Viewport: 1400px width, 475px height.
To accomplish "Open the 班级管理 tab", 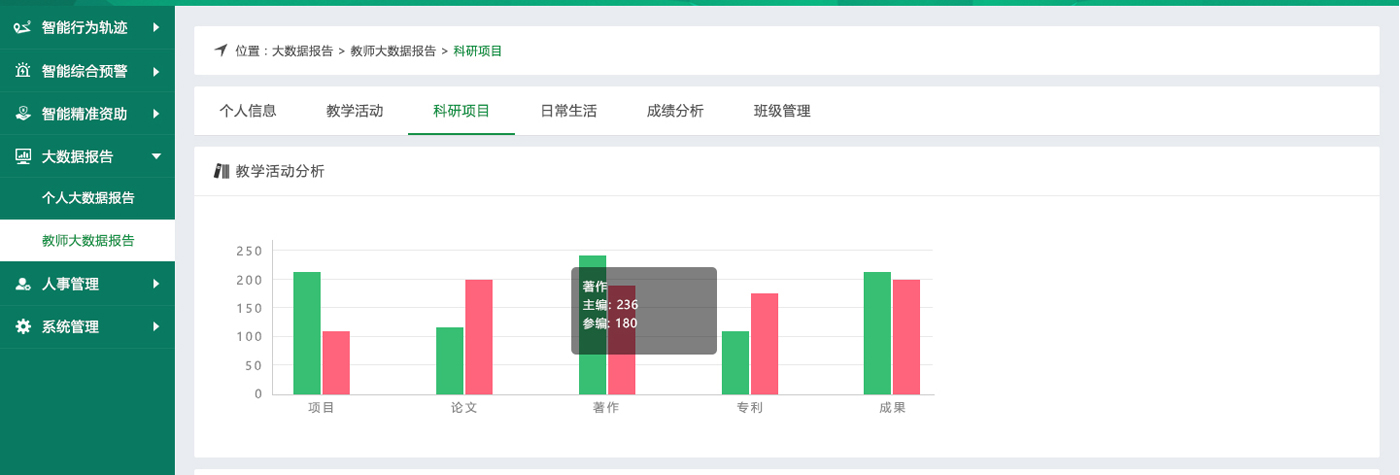I will tap(782, 111).
